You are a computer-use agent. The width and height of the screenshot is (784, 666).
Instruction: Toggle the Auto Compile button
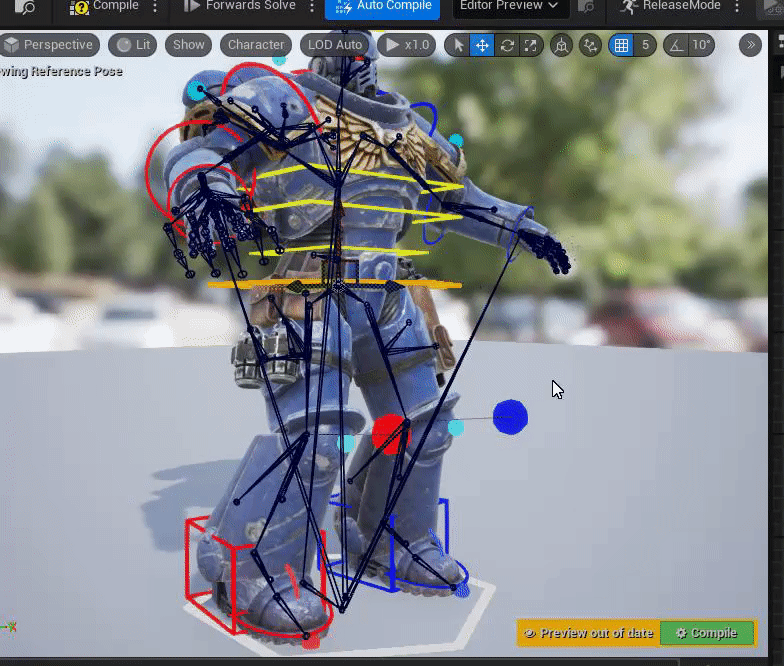383,7
